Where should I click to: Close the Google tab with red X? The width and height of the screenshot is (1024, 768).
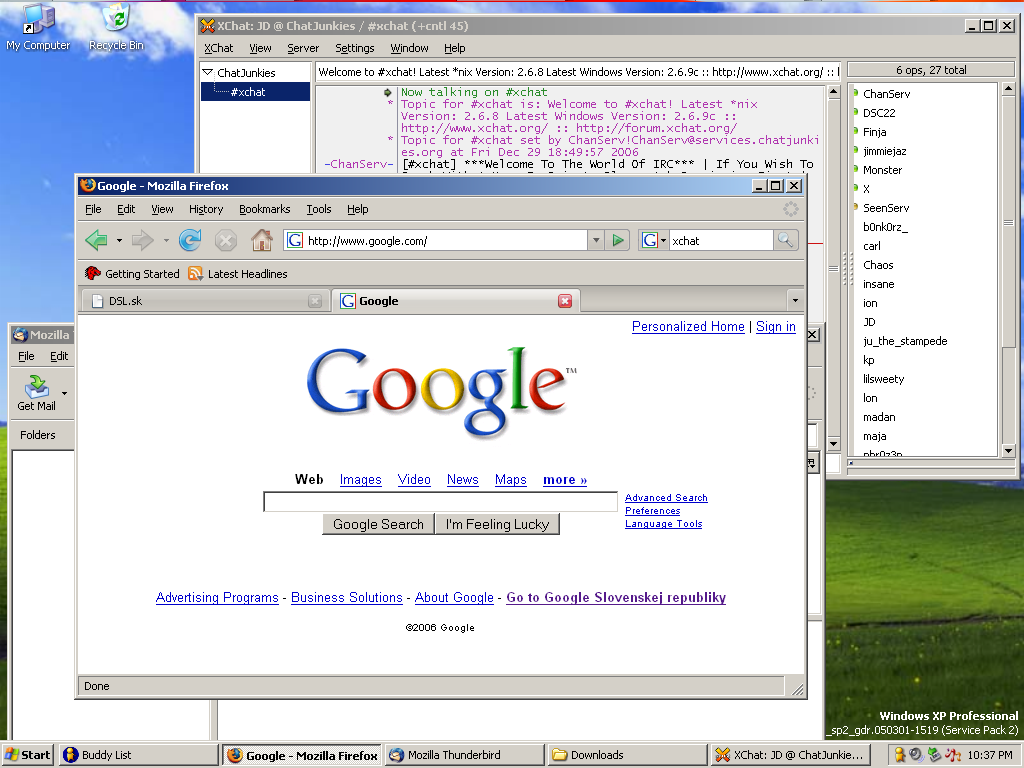click(x=565, y=300)
